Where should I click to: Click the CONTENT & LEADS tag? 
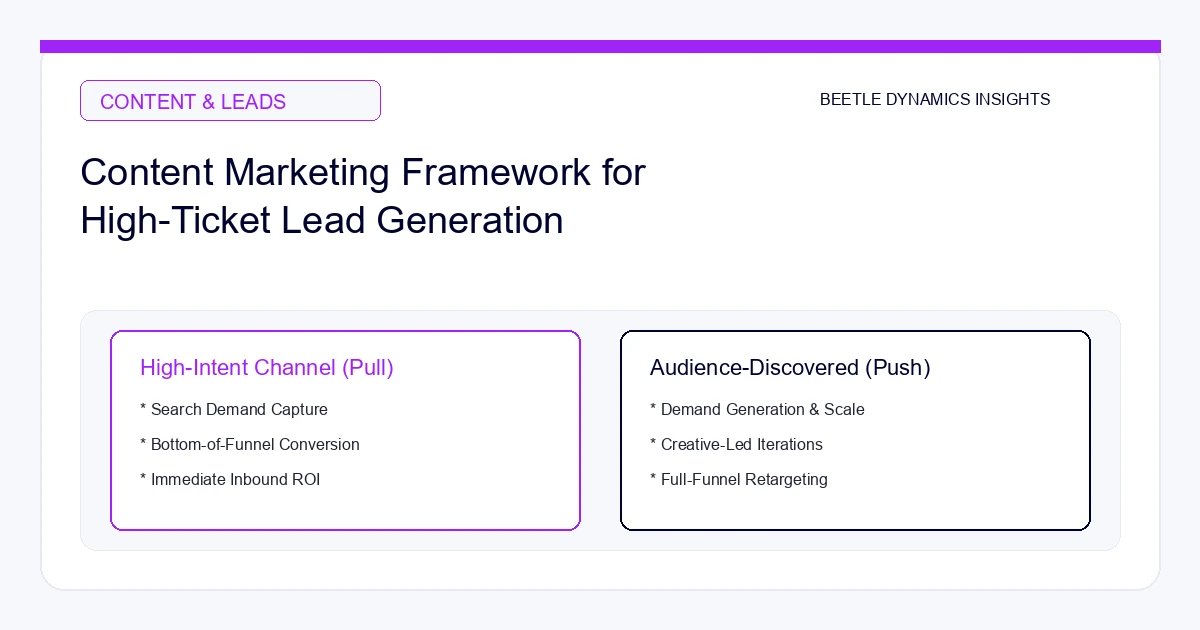(x=230, y=101)
